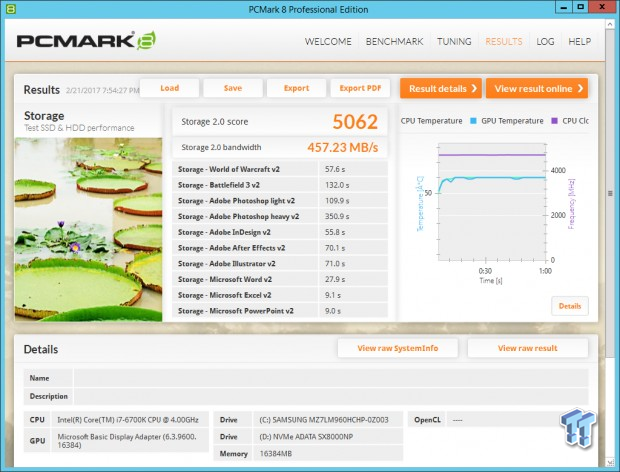The image size is (620, 472).
Task: Save the current result
Action: [232, 88]
